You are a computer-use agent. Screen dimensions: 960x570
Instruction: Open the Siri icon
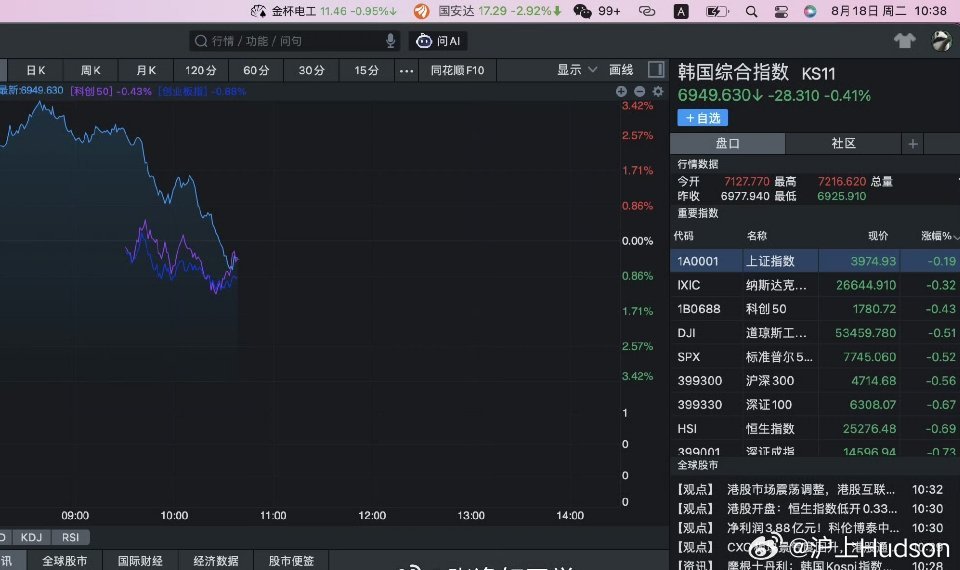[810, 11]
